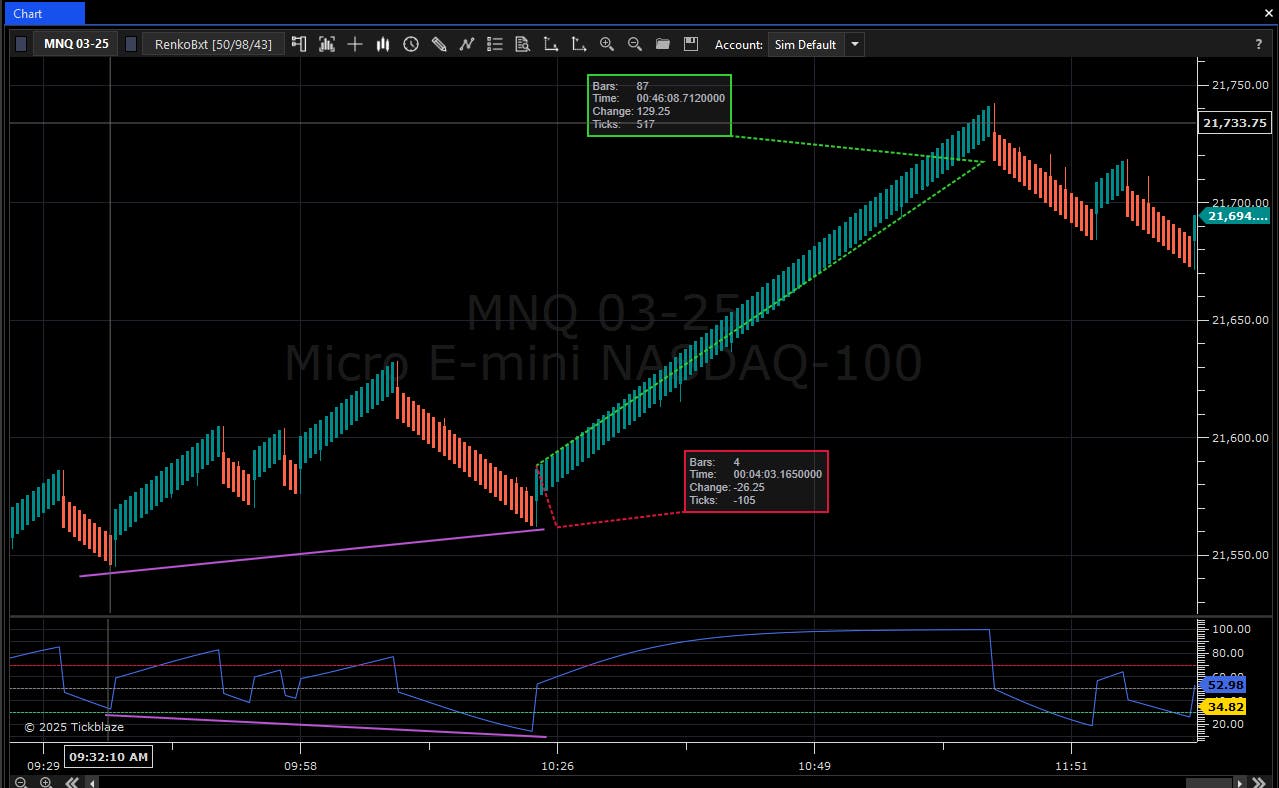Image resolution: width=1279 pixels, height=788 pixels.
Task: Click the teal current price marker 21,694
Action: coord(1233,216)
